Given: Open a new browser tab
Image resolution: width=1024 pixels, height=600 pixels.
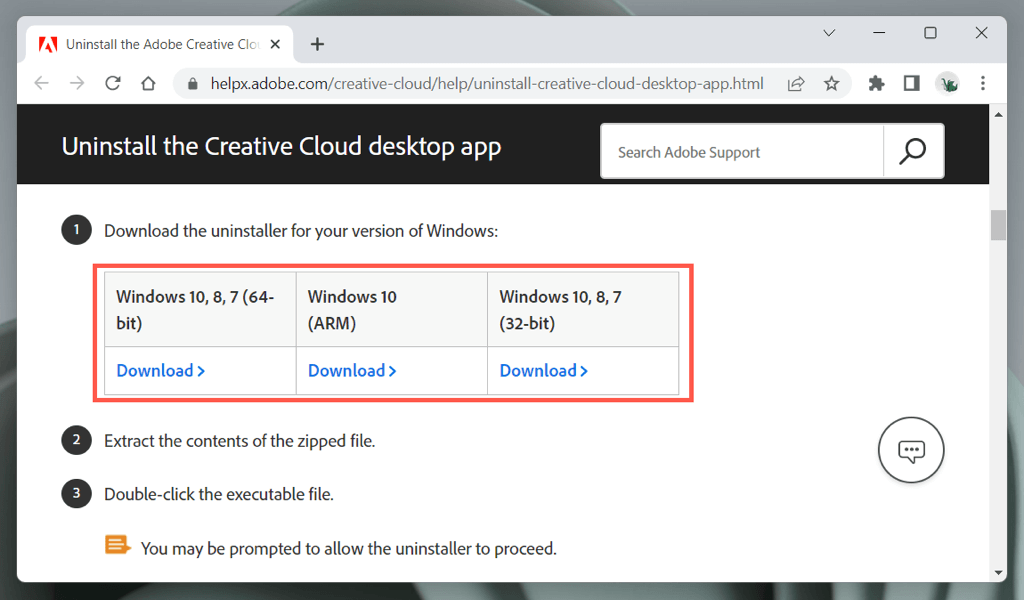Looking at the screenshot, I should [x=317, y=44].
